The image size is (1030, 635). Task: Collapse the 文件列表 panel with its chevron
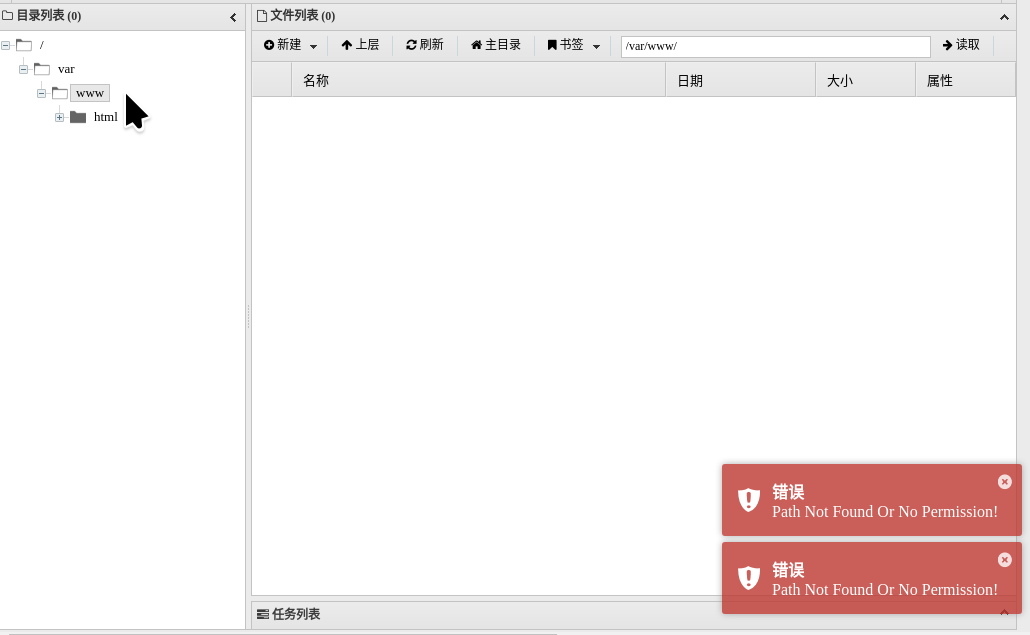pos(1004,16)
